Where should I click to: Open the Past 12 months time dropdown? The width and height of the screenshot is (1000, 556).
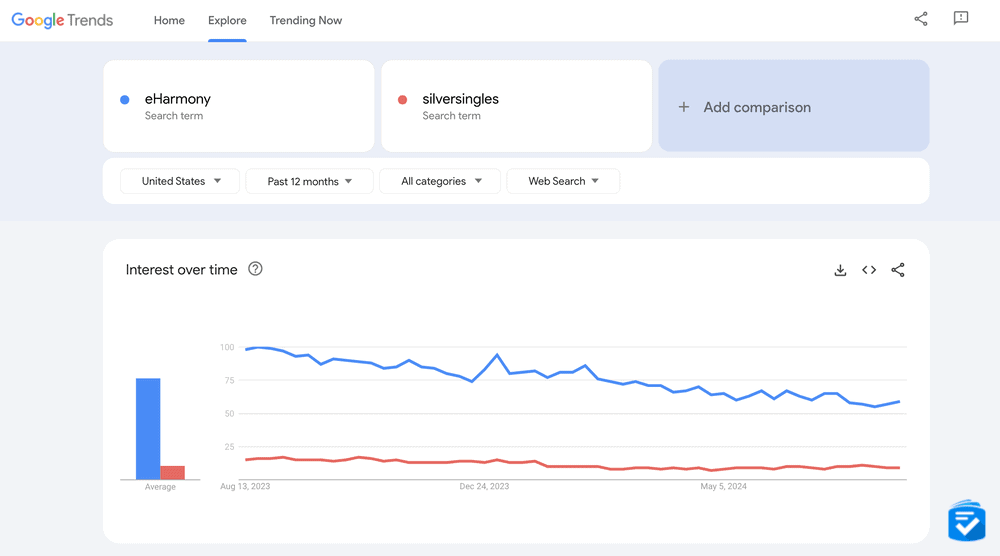(309, 181)
